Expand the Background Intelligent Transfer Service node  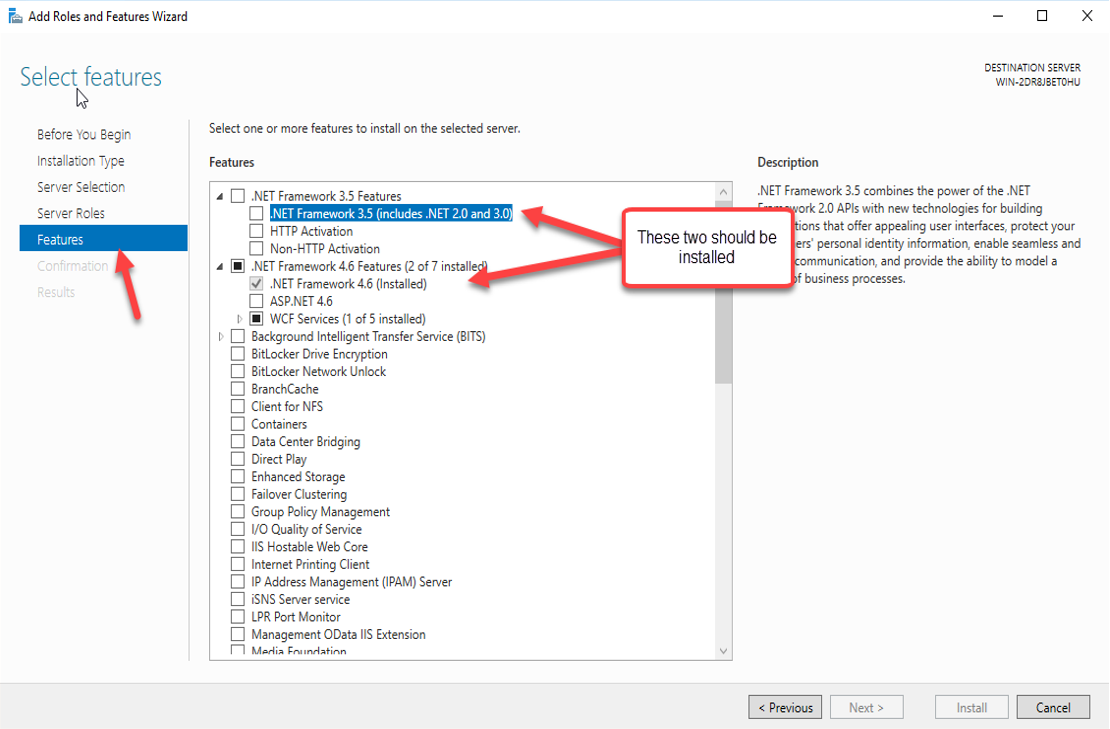[221, 337]
